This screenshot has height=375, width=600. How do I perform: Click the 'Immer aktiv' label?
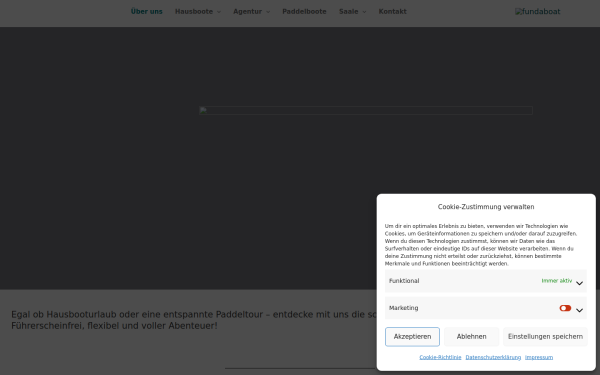(557, 281)
